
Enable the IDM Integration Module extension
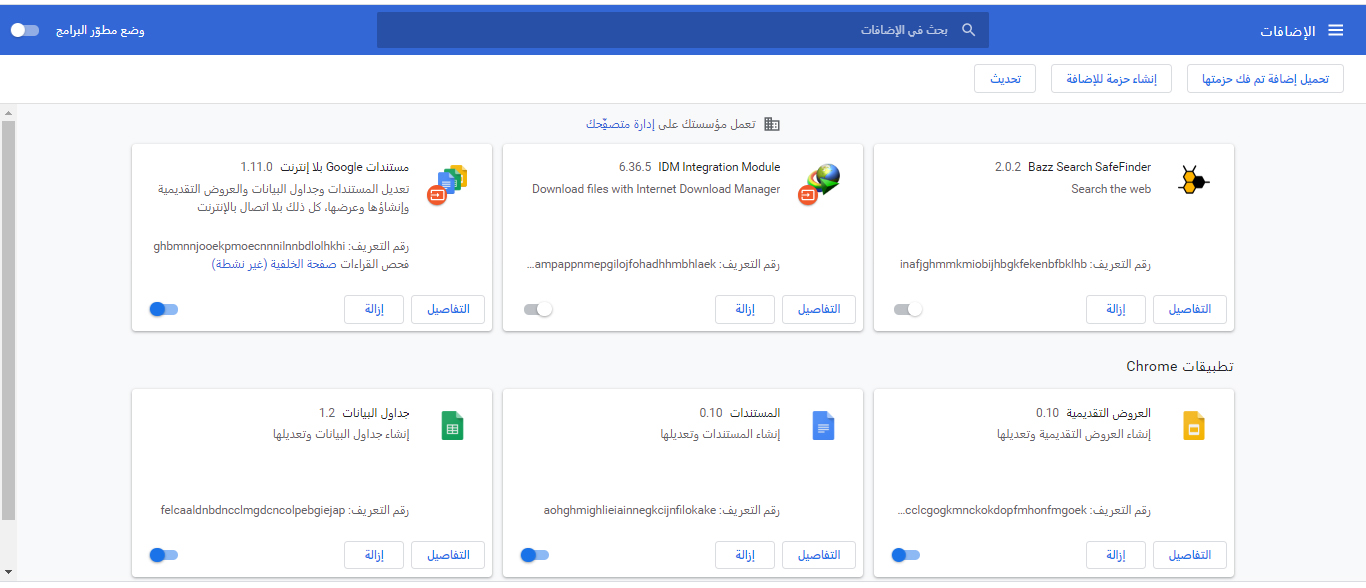538,310
